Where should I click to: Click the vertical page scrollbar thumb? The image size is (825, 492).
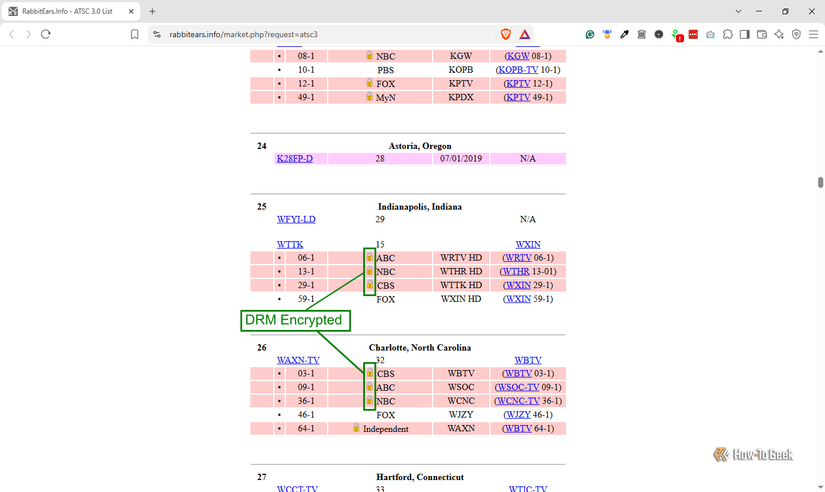click(820, 183)
